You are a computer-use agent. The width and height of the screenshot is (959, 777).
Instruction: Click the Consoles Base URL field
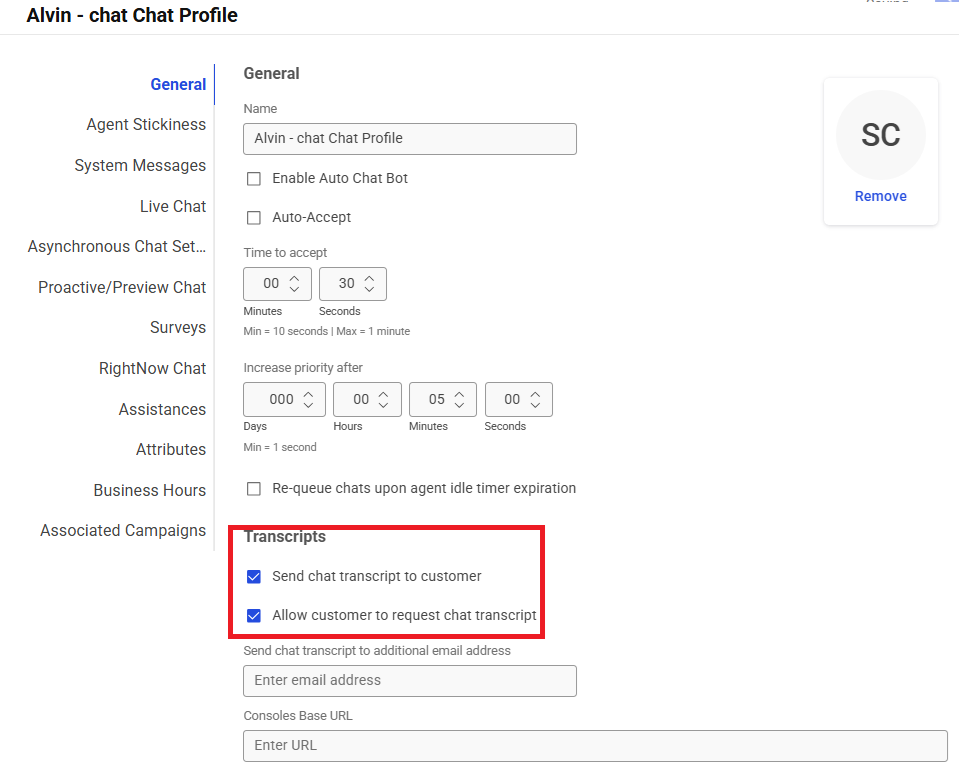click(x=595, y=746)
